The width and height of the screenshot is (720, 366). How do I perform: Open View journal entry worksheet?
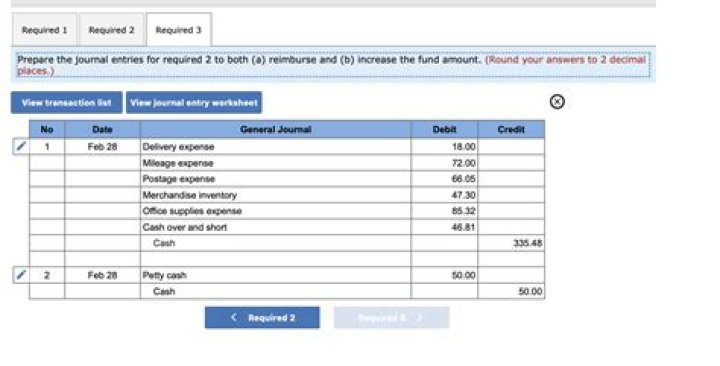[194, 102]
